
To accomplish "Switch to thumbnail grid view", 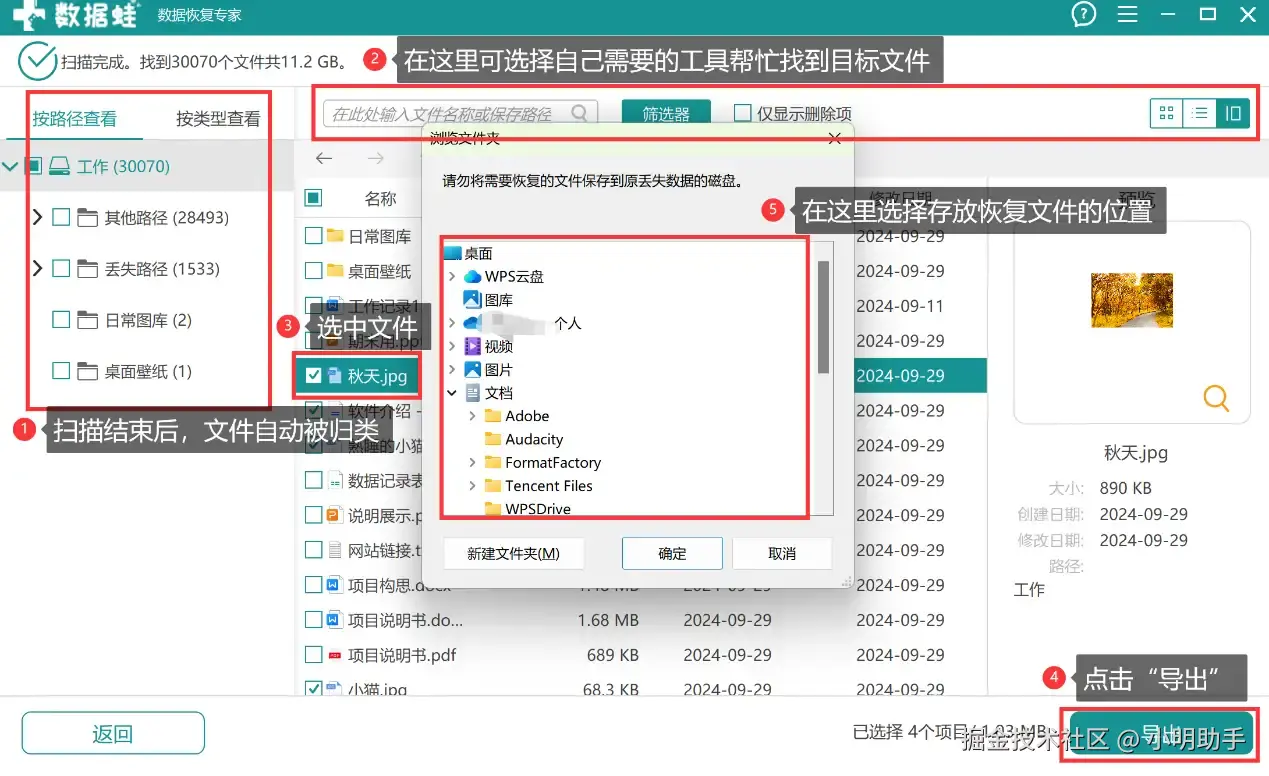I will [1166, 113].
